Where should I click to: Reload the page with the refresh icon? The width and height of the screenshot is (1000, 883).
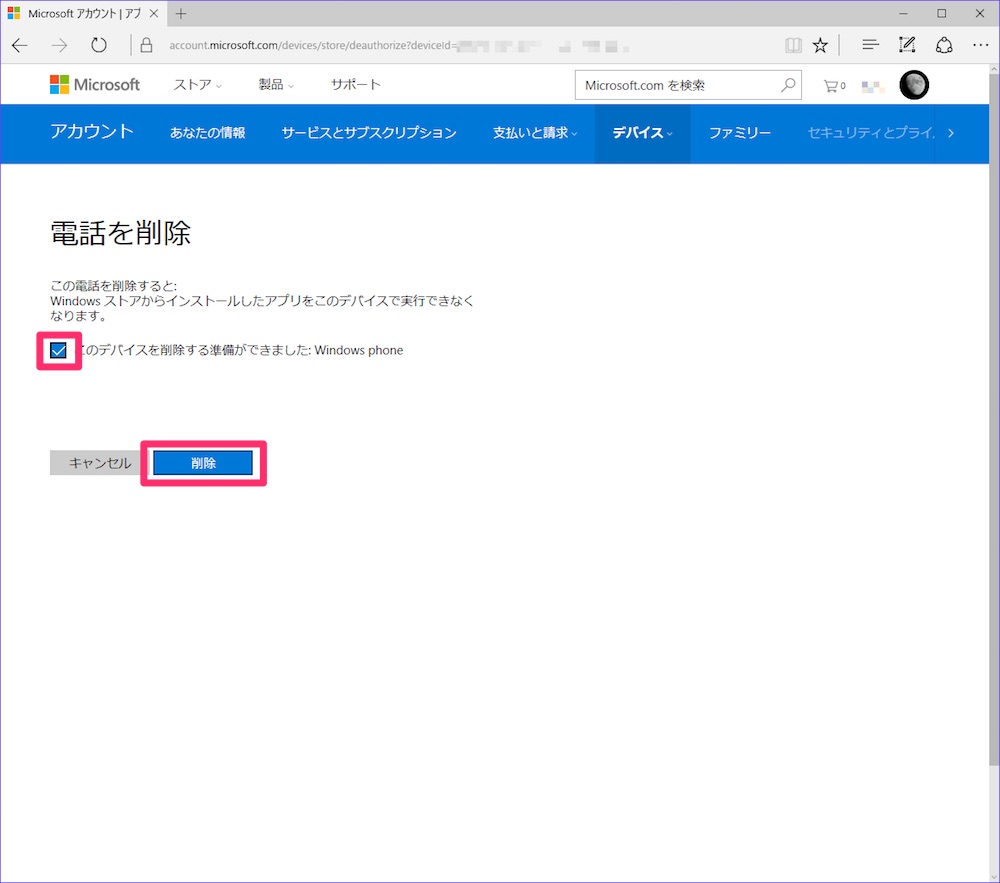(x=98, y=45)
